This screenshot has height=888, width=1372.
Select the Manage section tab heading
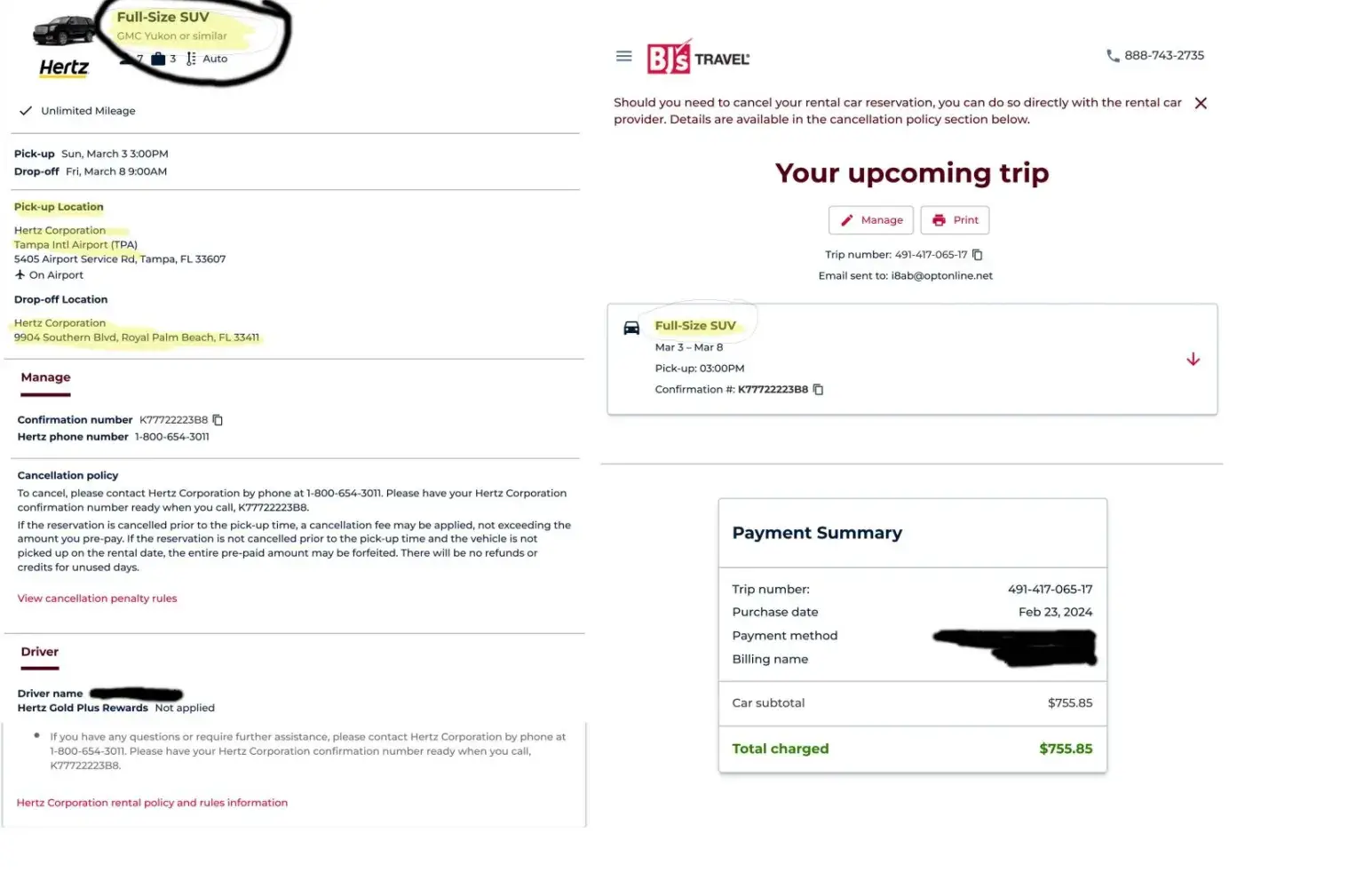pyautogui.click(x=45, y=377)
